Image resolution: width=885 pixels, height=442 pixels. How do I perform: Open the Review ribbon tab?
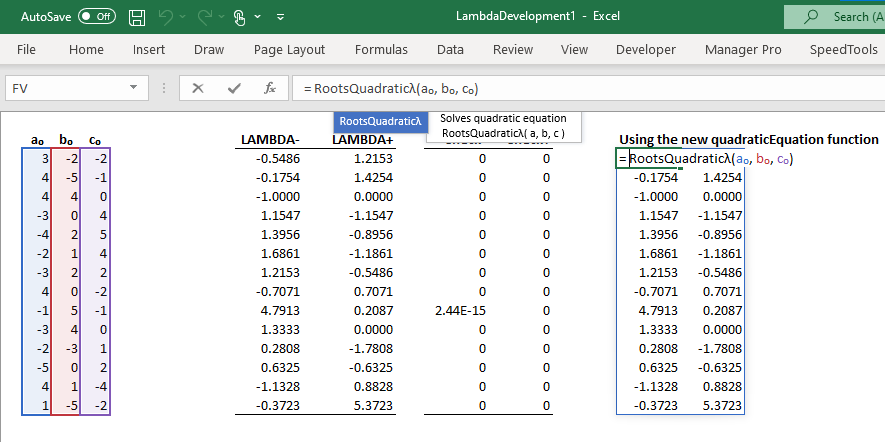click(512, 50)
